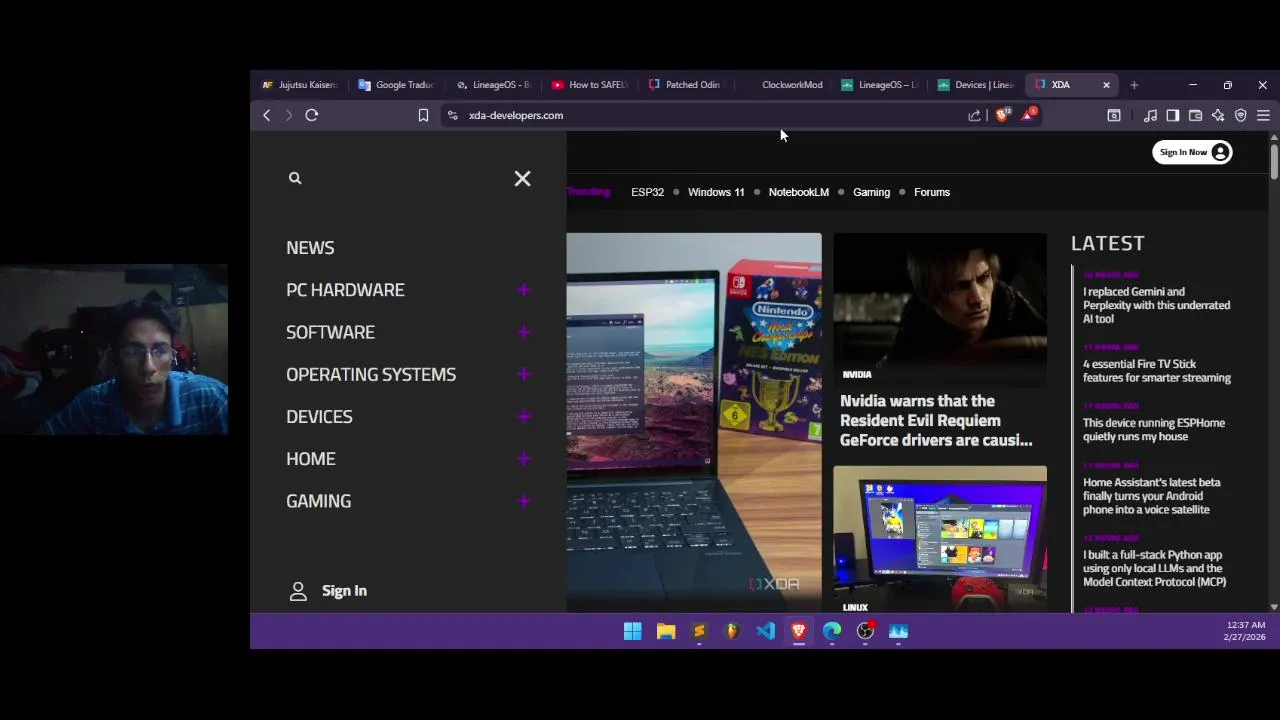Open Brave Shields lion icon
The image size is (1280, 720).
[x=1002, y=114]
